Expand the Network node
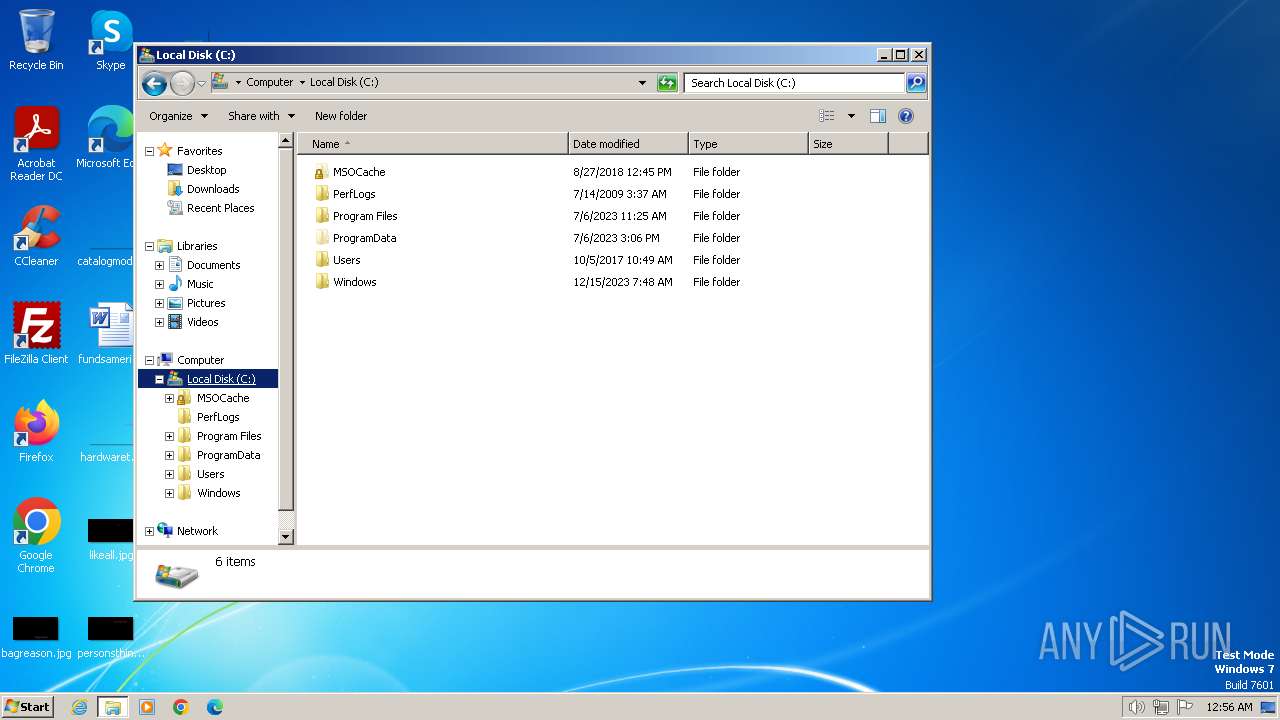This screenshot has height=720, width=1280. coord(149,531)
